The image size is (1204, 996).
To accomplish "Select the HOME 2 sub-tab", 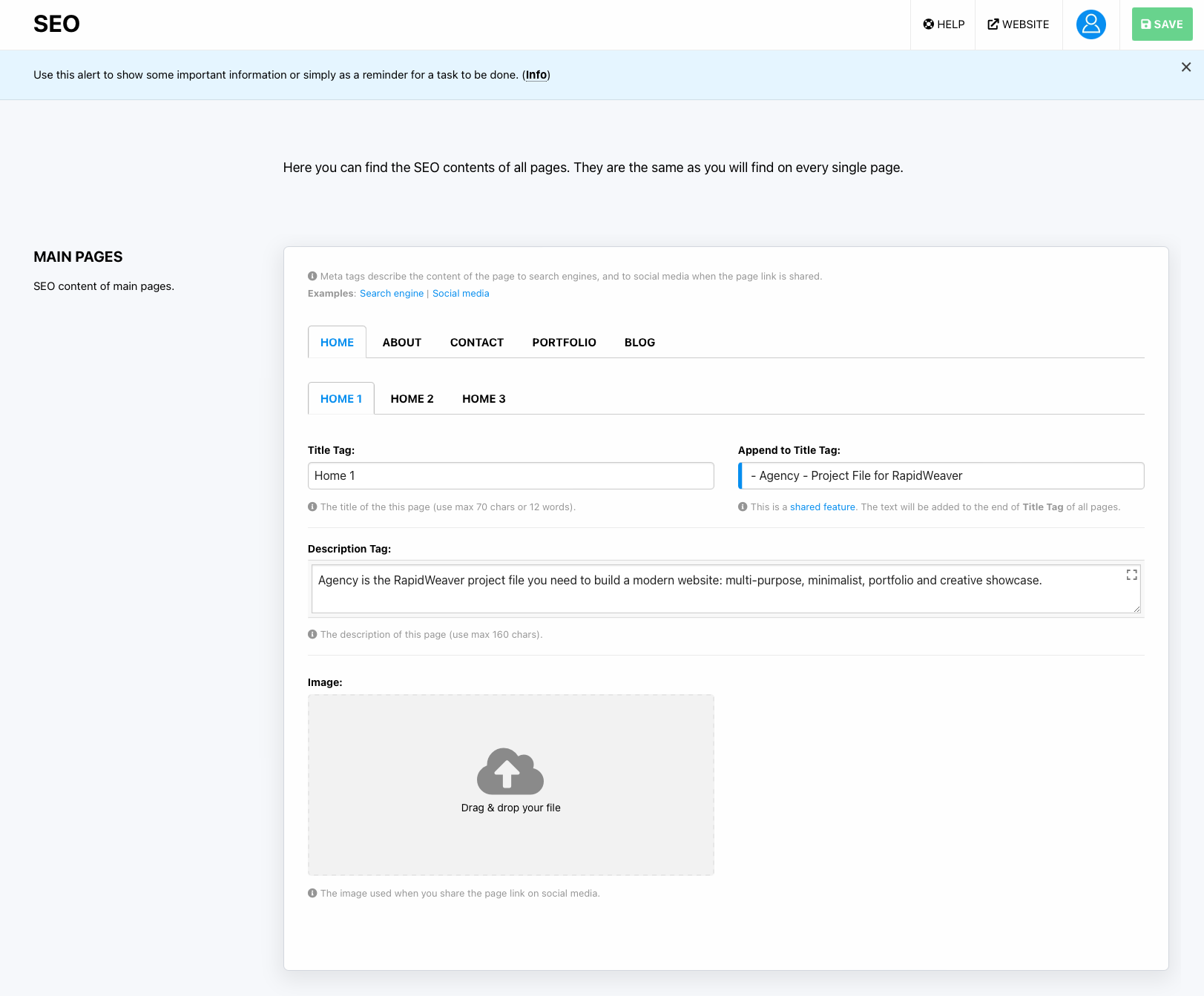I will click(x=412, y=399).
